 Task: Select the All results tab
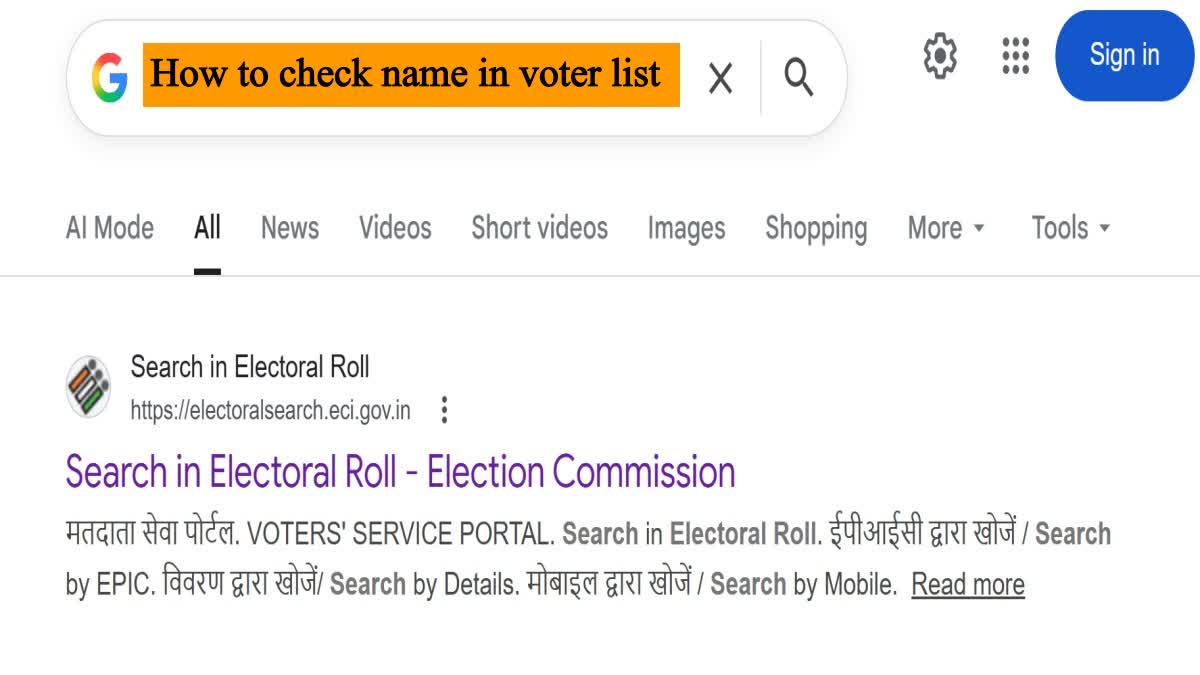tap(207, 229)
